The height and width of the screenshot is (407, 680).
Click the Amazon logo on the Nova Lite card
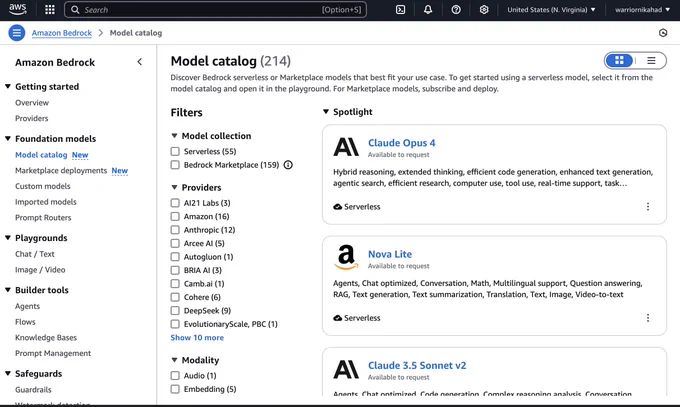point(346,257)
